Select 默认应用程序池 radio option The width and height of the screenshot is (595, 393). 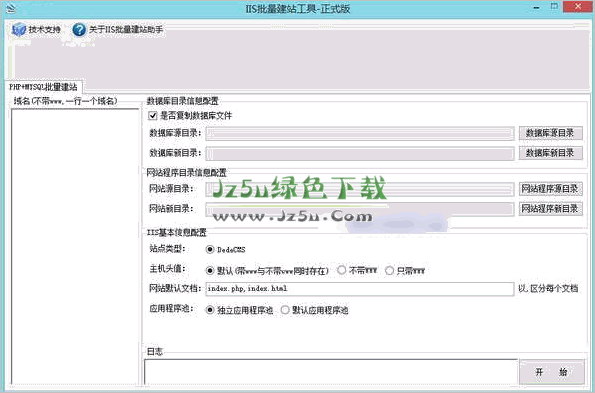pos(285,310)
